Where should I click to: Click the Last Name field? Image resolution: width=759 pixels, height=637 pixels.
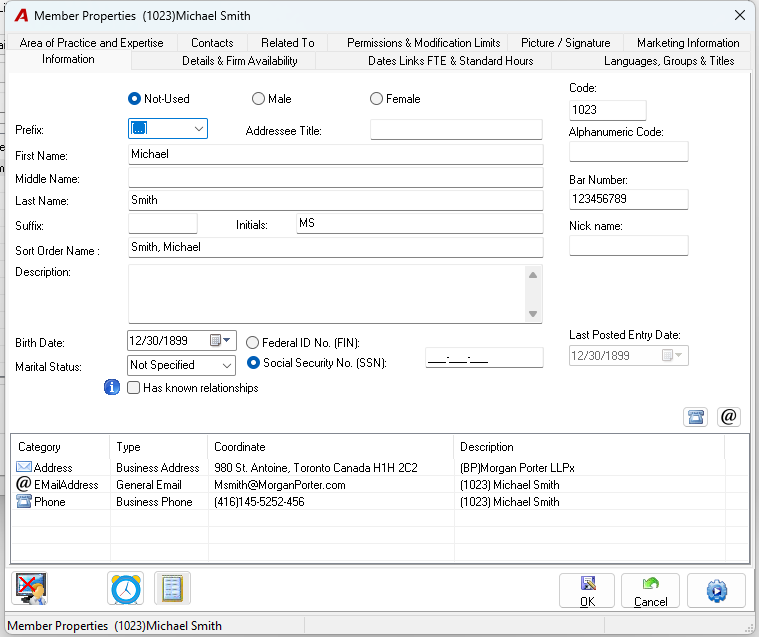[x=335, y=200]
